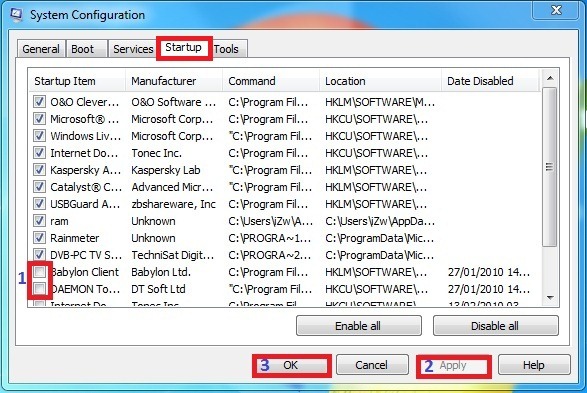Sort by the Startup Item column header
587x393 pixels.
pos(77,81)
